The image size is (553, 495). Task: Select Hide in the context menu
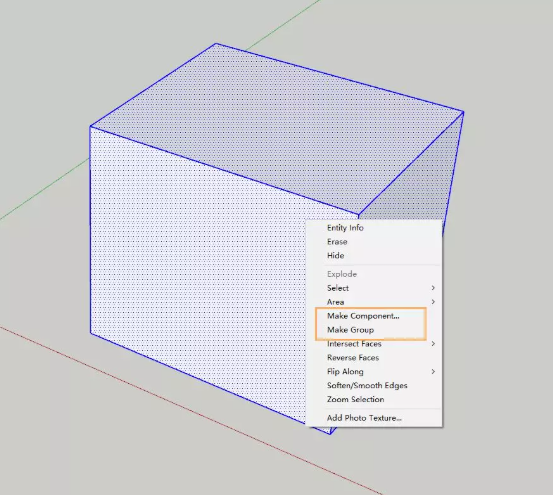(x=374, y=256)
